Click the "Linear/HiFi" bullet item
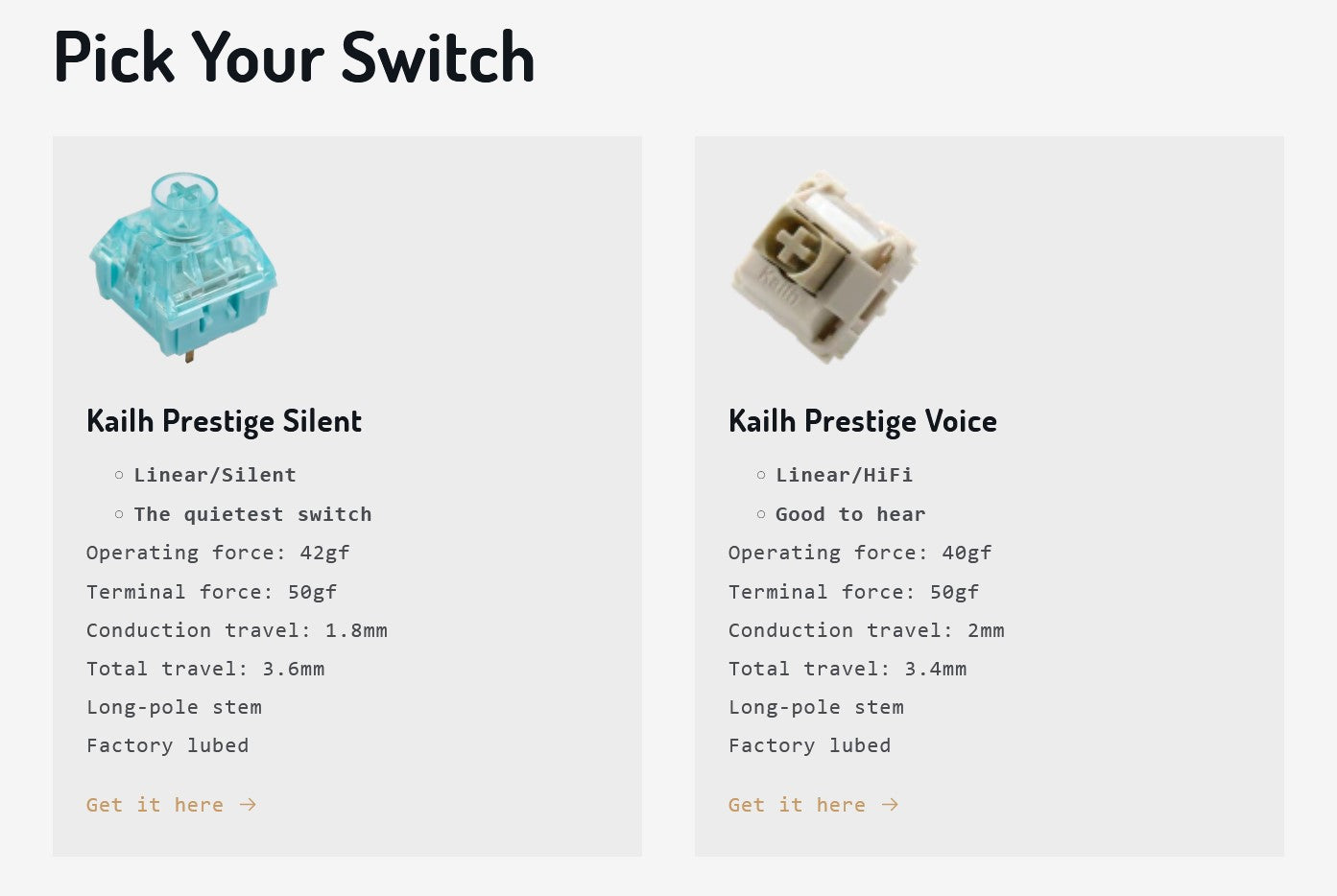This screenshot has height=896, width=1337. [844, 475]
